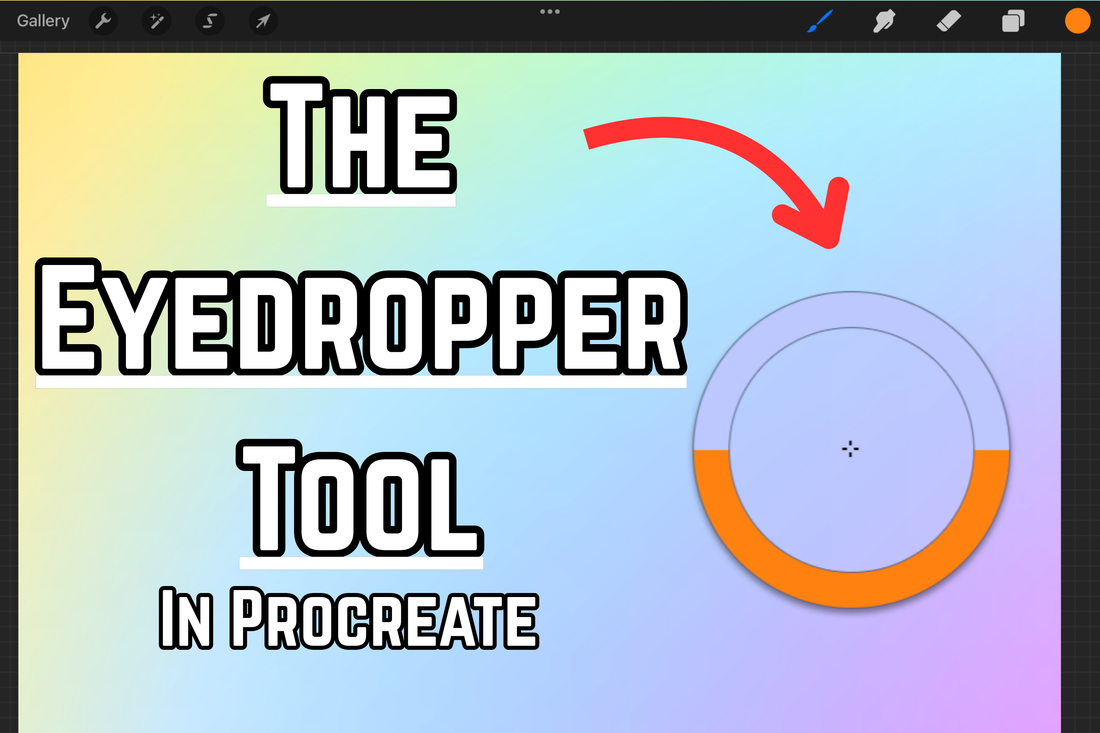This screenshot has width=1100, height=733.
Task: Open the Adjustments magic wand menu
Action: click(157, 21)
